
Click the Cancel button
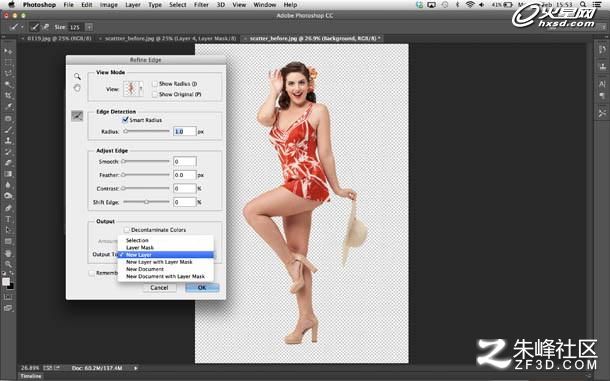160,288
